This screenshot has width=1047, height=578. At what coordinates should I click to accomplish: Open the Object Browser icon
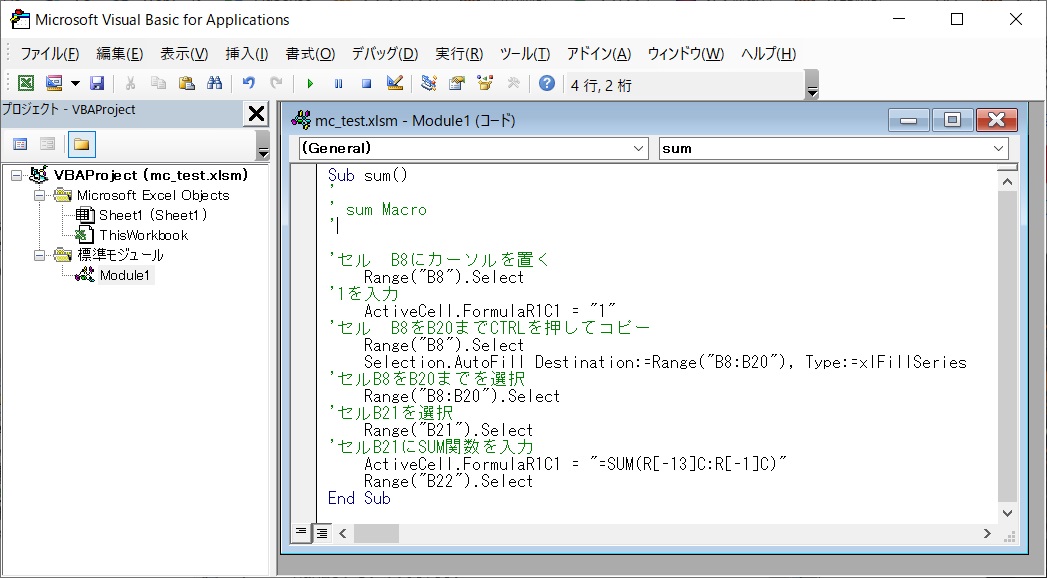coord(485,83)
